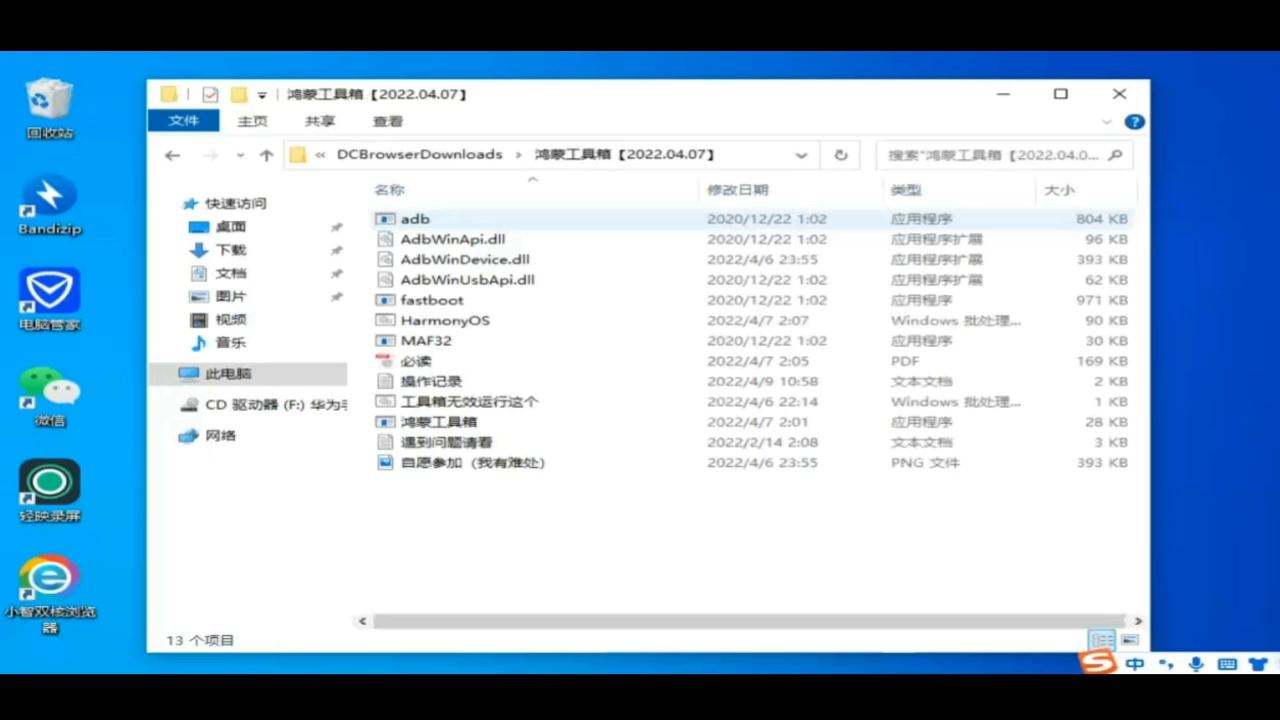Select 此电脑 in navigation pane
Image resolution: width=1280 pixels, height=720 pixels.
248,374
